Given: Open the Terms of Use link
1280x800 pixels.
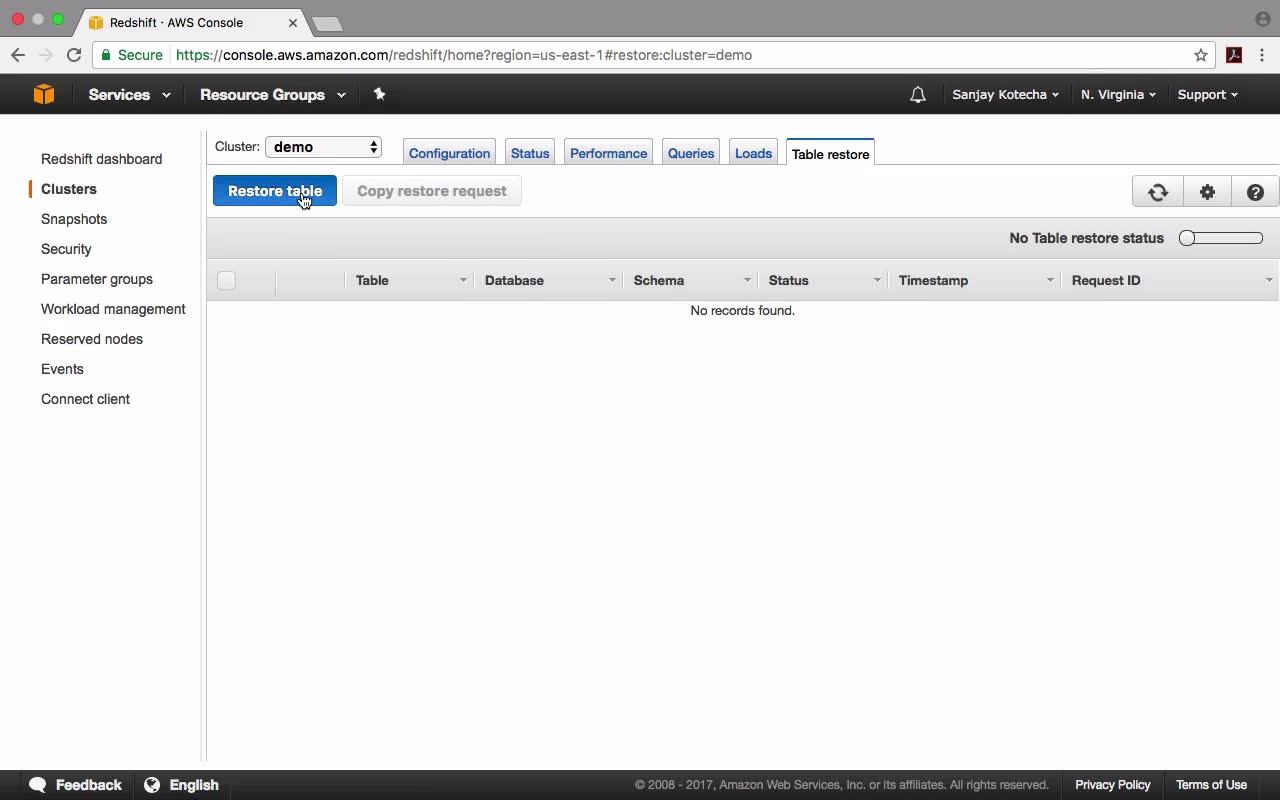Looking at the screenshot, I should [x=1211, y=785].
